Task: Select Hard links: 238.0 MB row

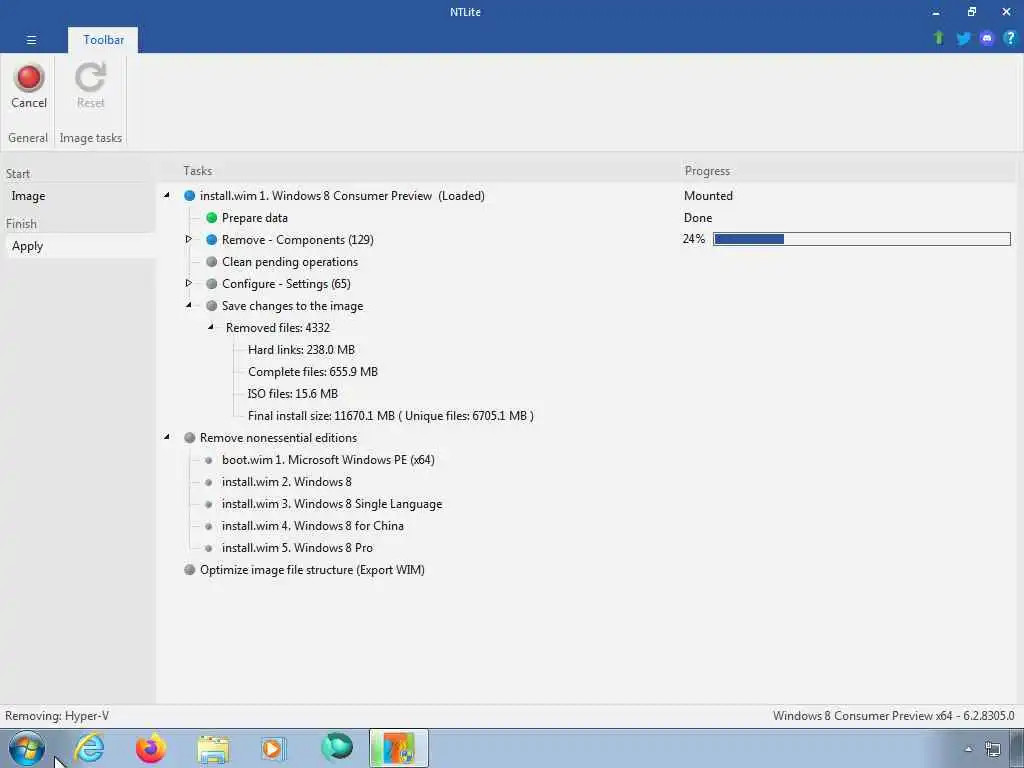Action: click(301, 349)
